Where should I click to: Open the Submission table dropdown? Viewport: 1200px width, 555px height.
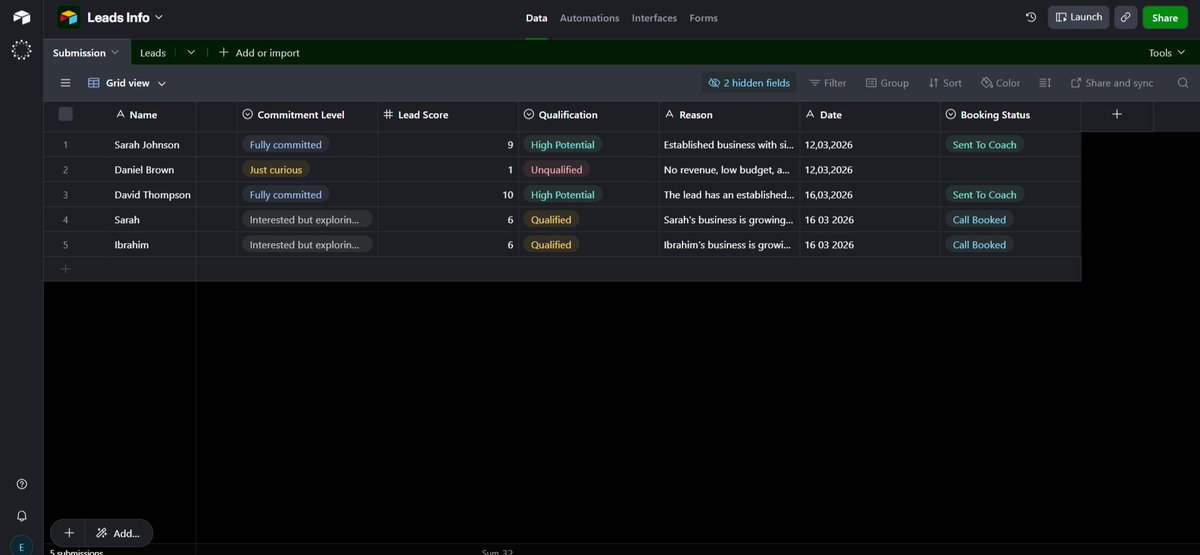[115, 52]
